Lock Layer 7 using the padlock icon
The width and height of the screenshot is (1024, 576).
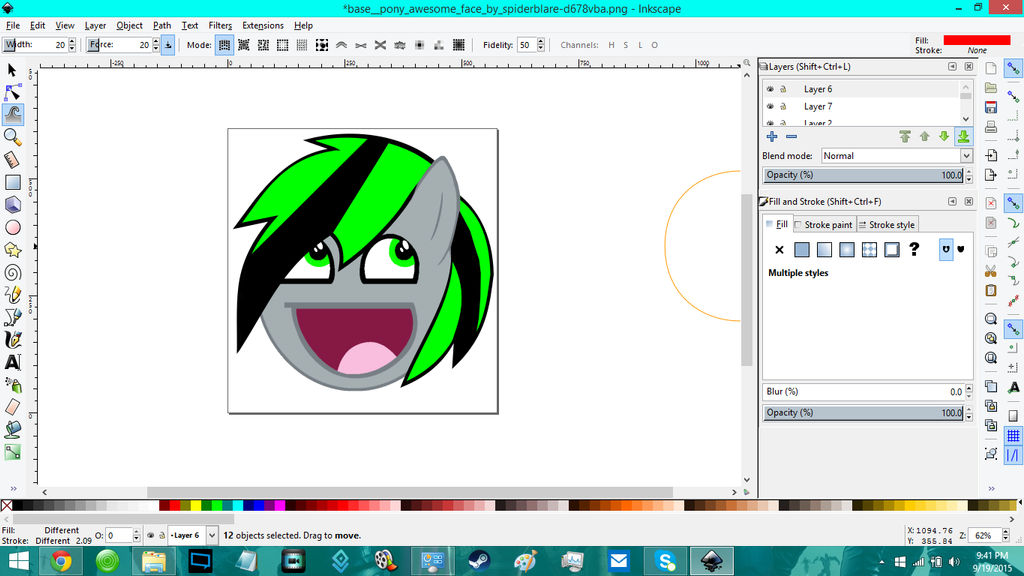coord(782,106)
